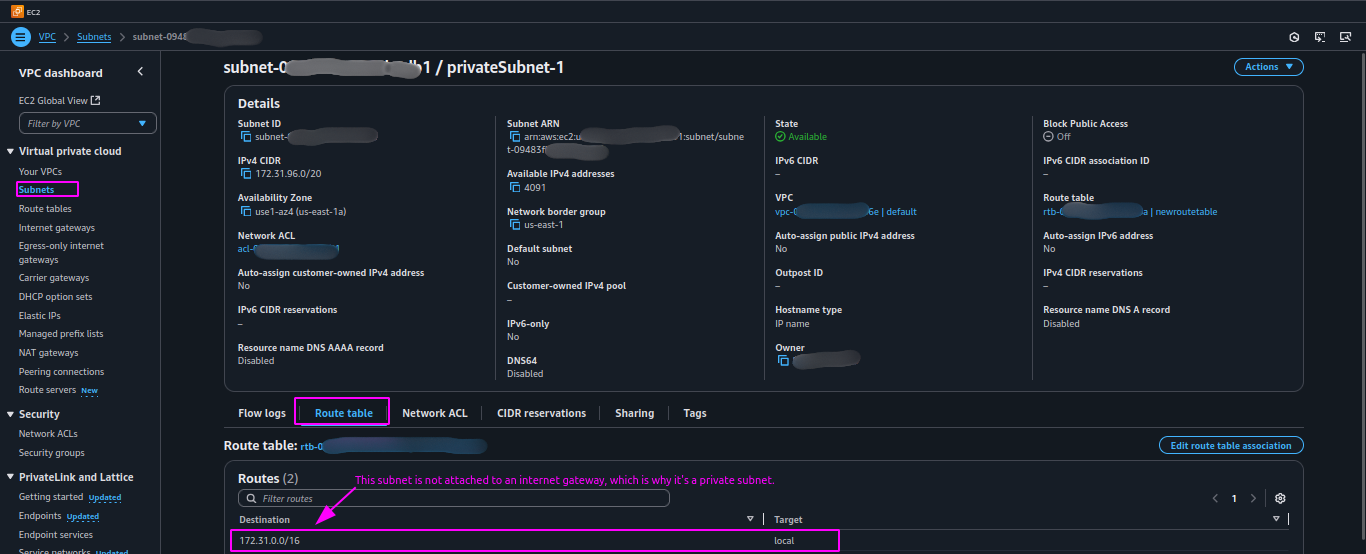1366x554 pixels.
Task: Open the Filter by VPC dropdown
Action: (x=88, y=123)
